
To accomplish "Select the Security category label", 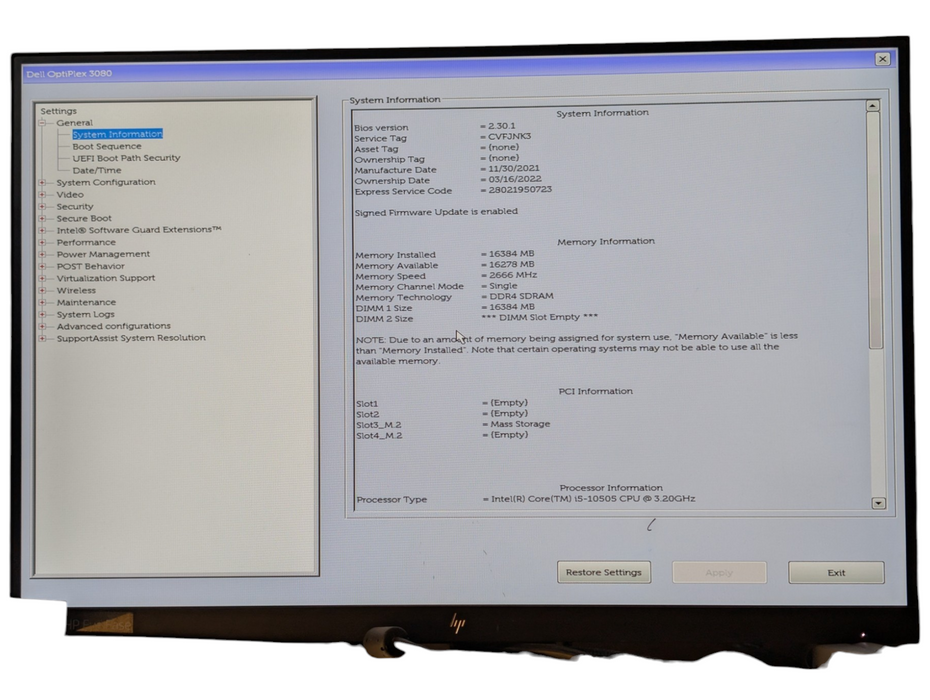I will click(x=75, y=206).
